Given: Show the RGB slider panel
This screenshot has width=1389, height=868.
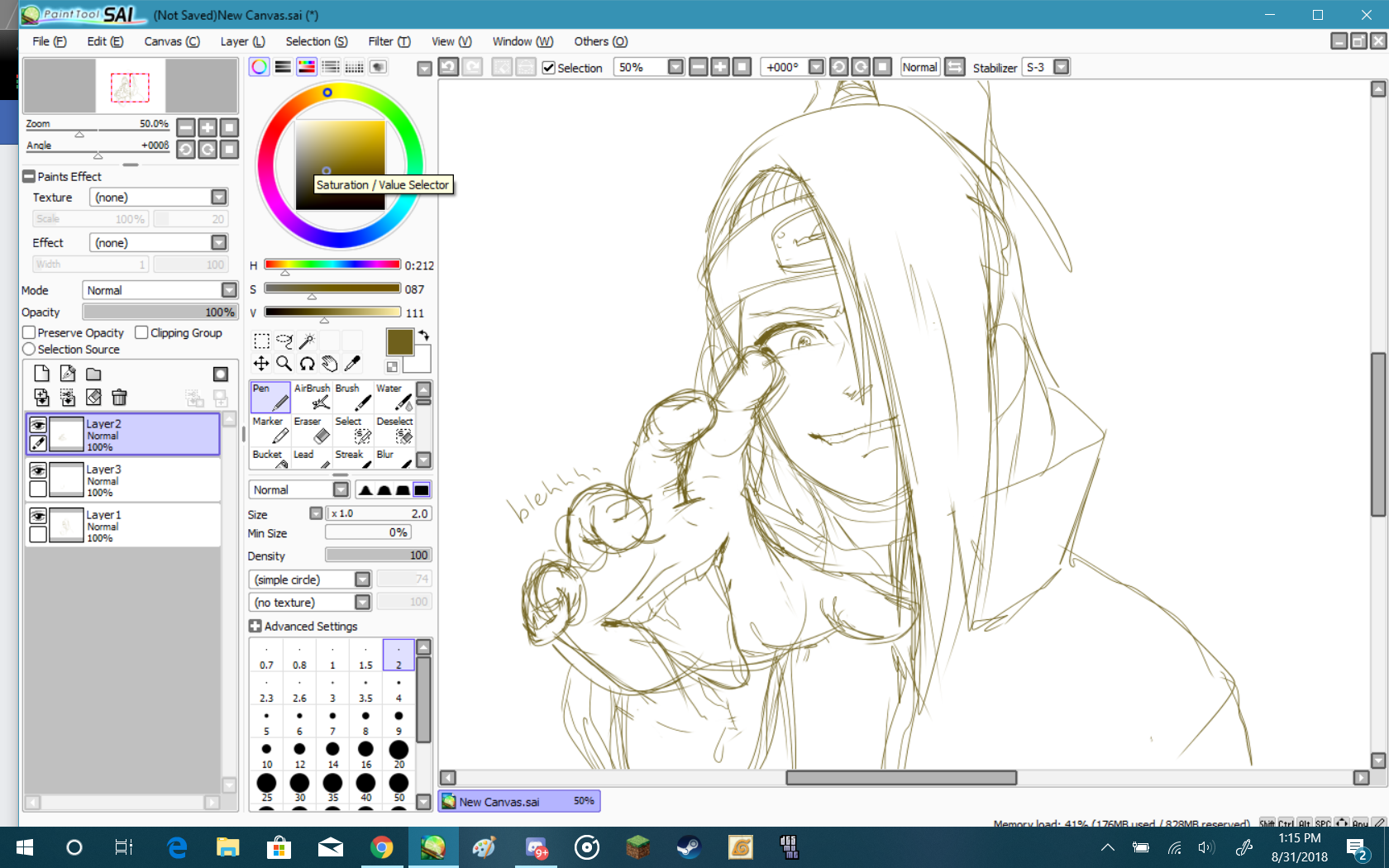Looking at the screenshot, I should (x=283, y=67).
